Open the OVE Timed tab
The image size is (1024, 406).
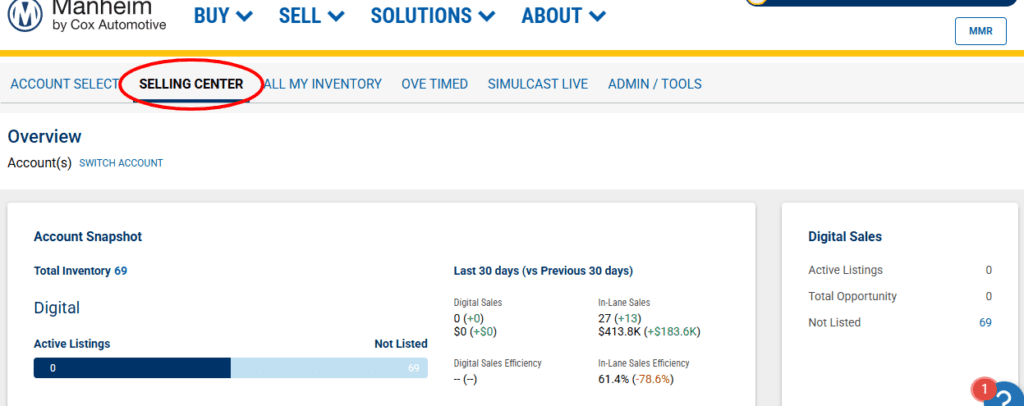[x=434, y=84]
